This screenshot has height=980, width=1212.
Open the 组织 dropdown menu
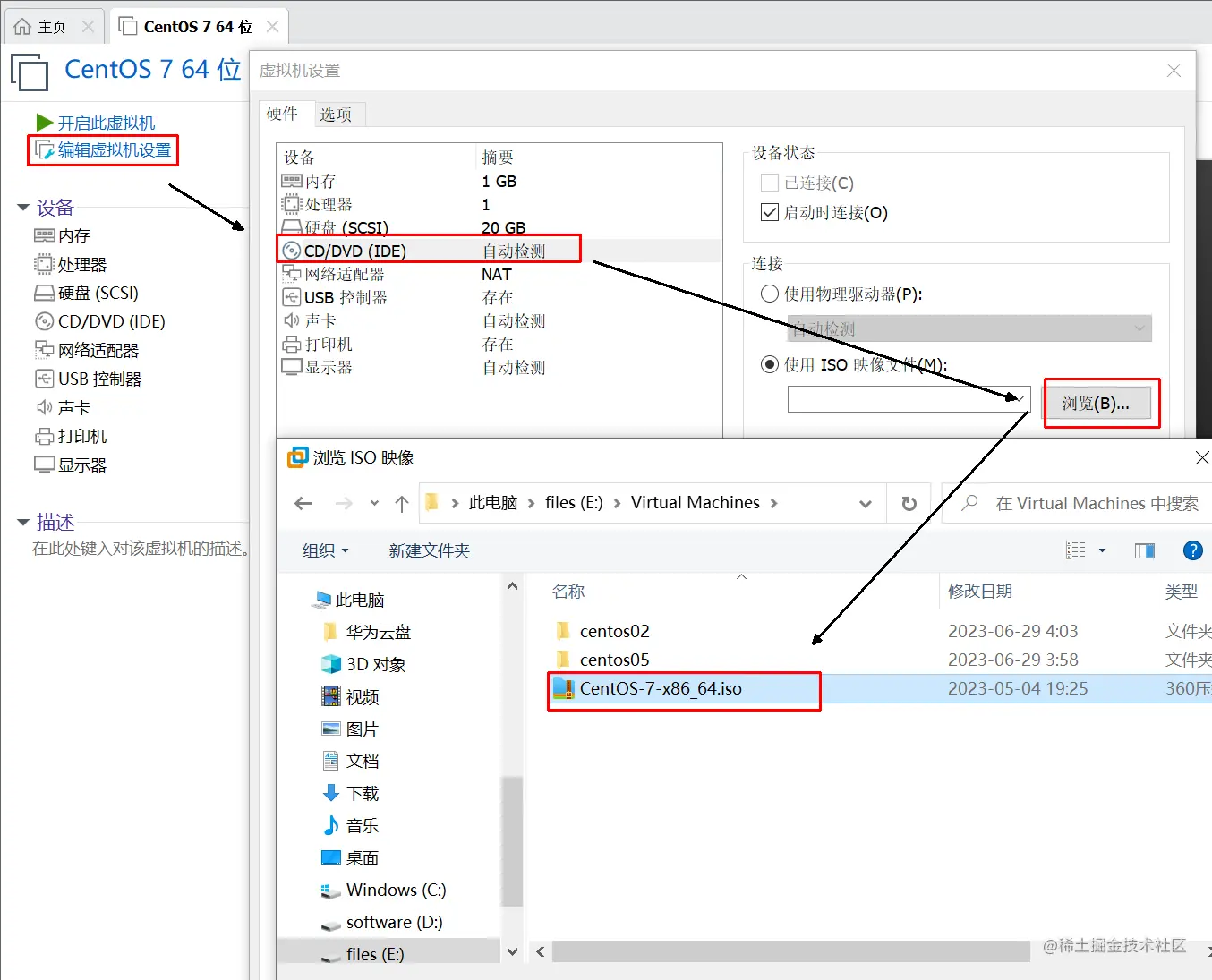(326, 550)
